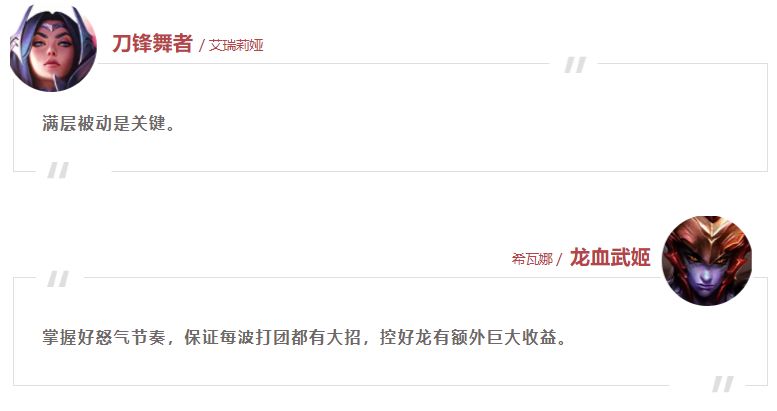The image size is (777, 411).
Task: Click the Shyvana champion portrait
Action: pos(707,260)
